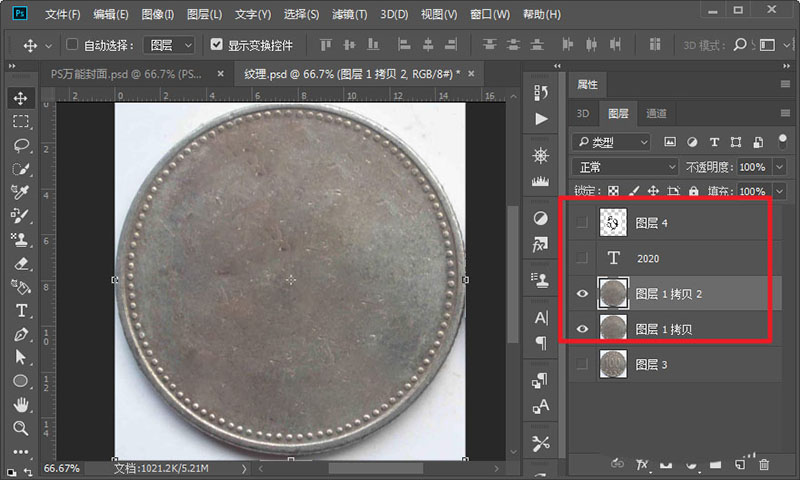Show layer 图层 4 visibility

(x=582, y=222)
